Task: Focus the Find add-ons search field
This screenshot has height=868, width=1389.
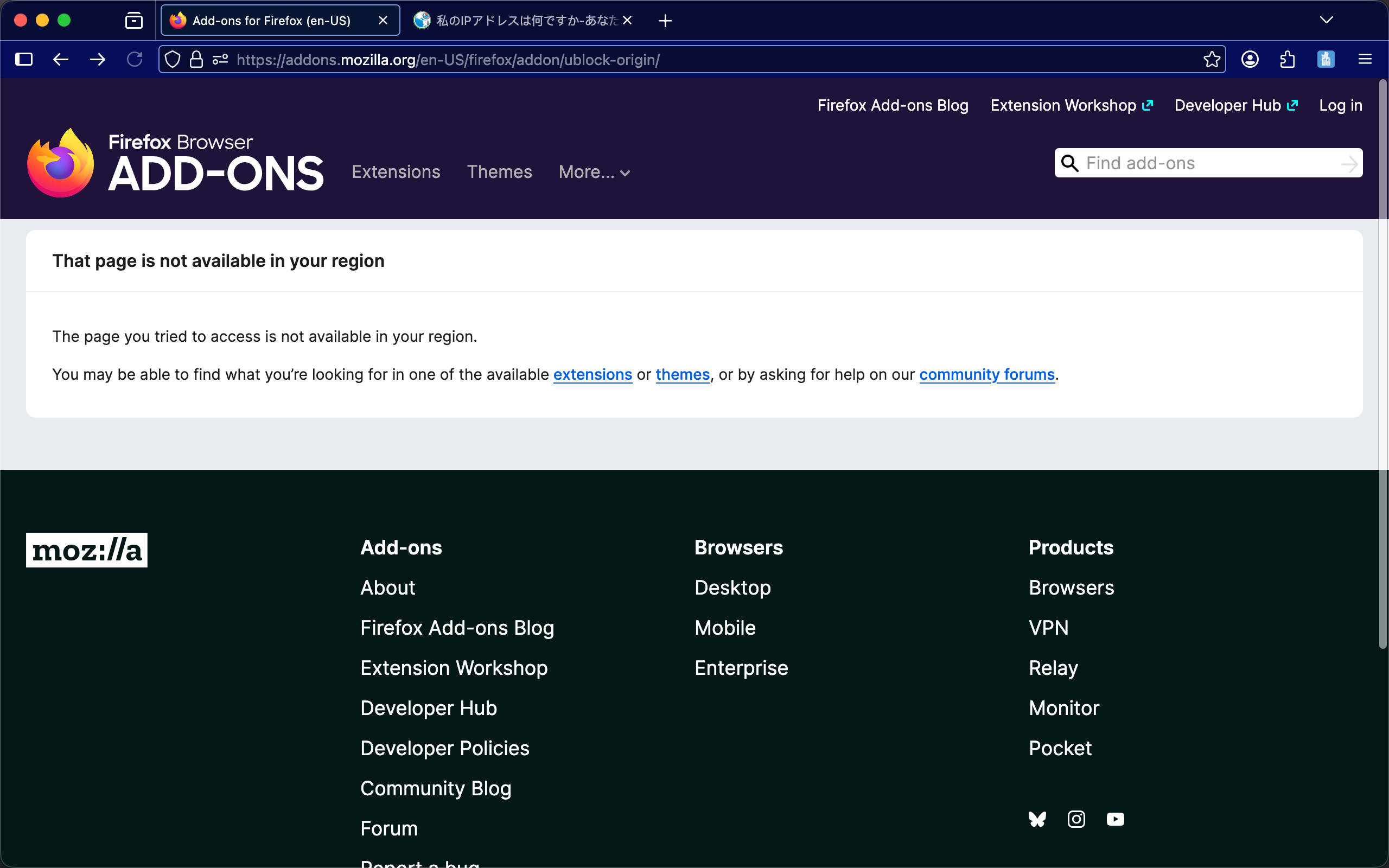Action: [x=1208, y=163]
